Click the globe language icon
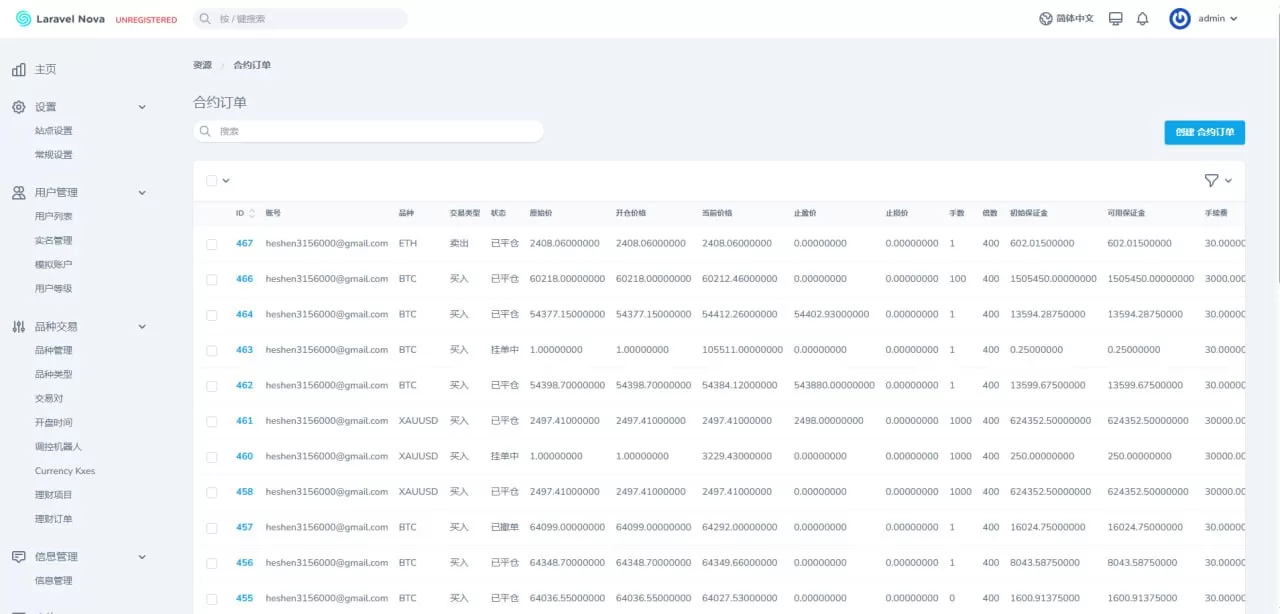Image resolution: width=1280 pixels, height=614 pixels. [x=1046, y=19]
